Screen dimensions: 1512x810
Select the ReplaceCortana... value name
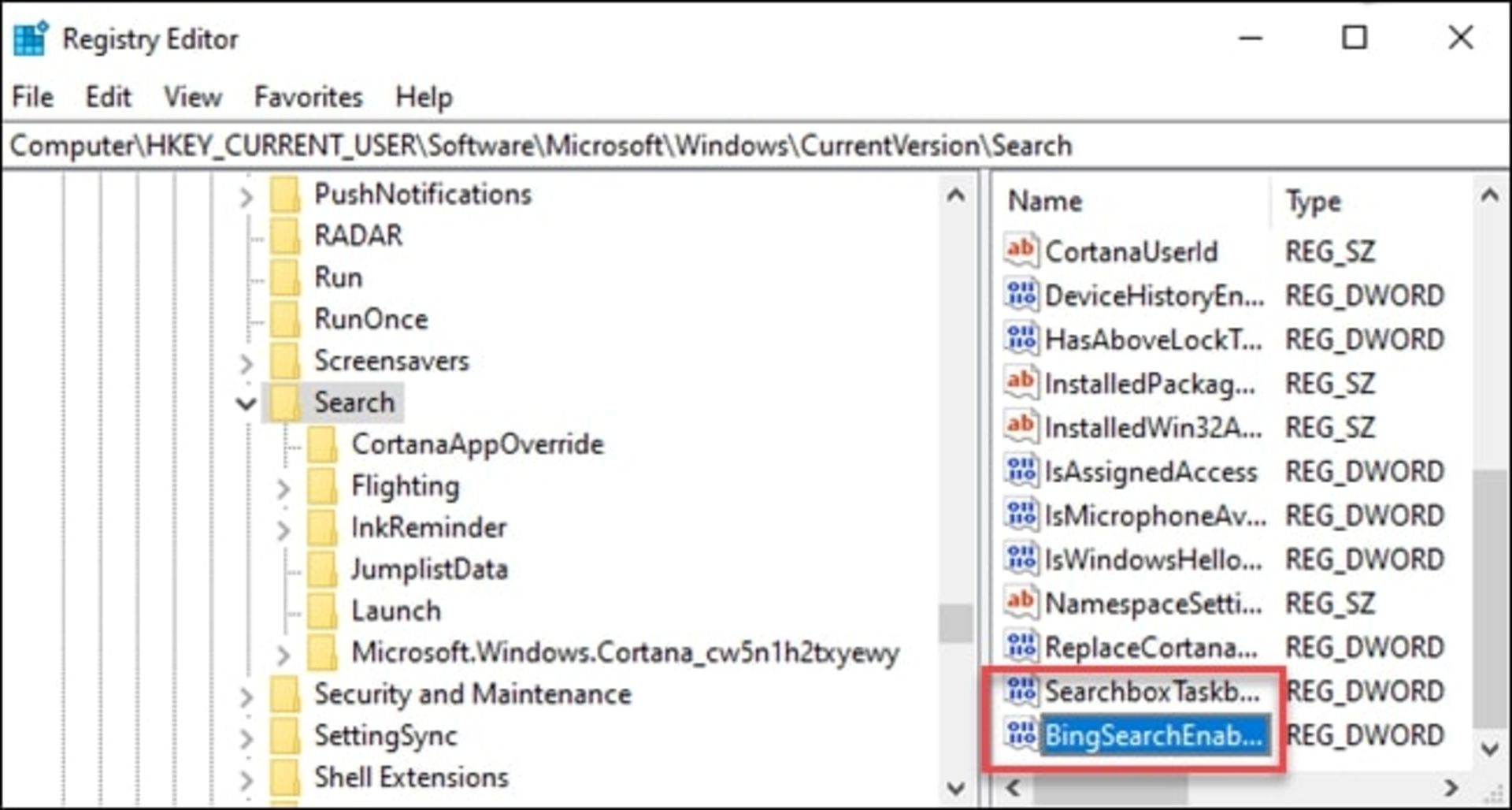[1152, 647]
